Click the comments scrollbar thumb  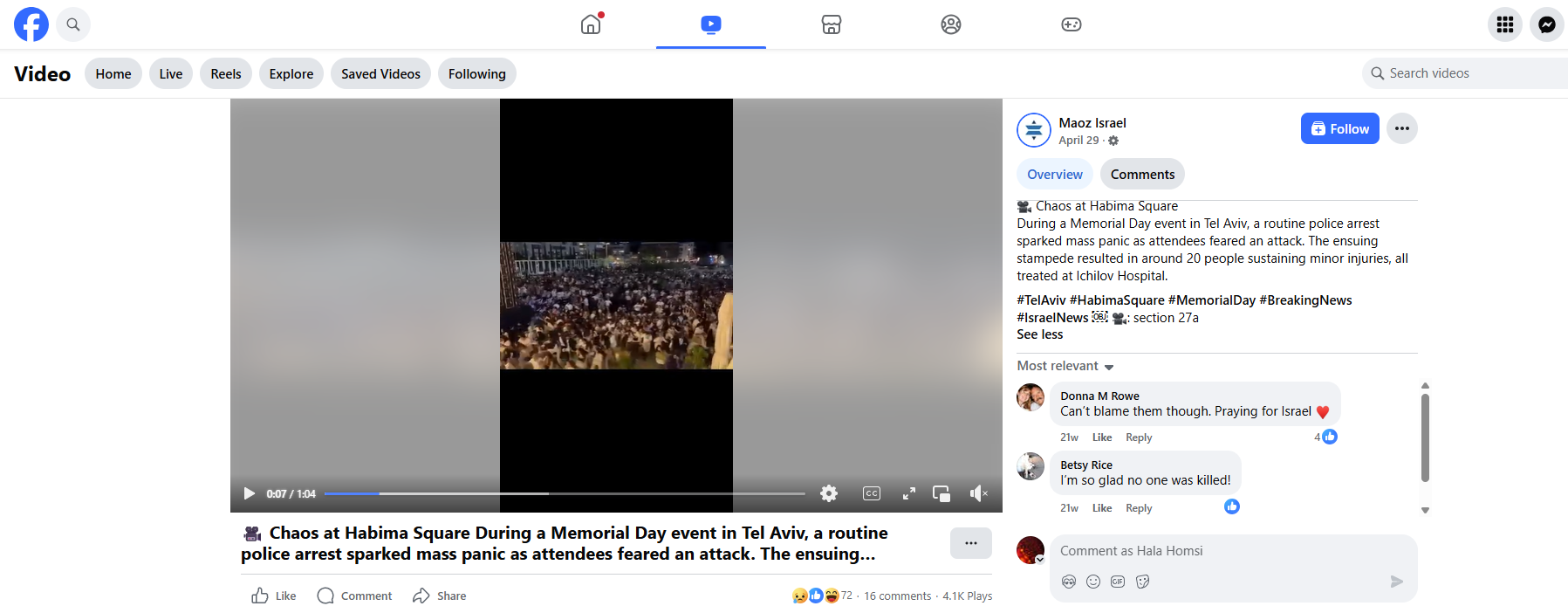[x=1425, y=437]
